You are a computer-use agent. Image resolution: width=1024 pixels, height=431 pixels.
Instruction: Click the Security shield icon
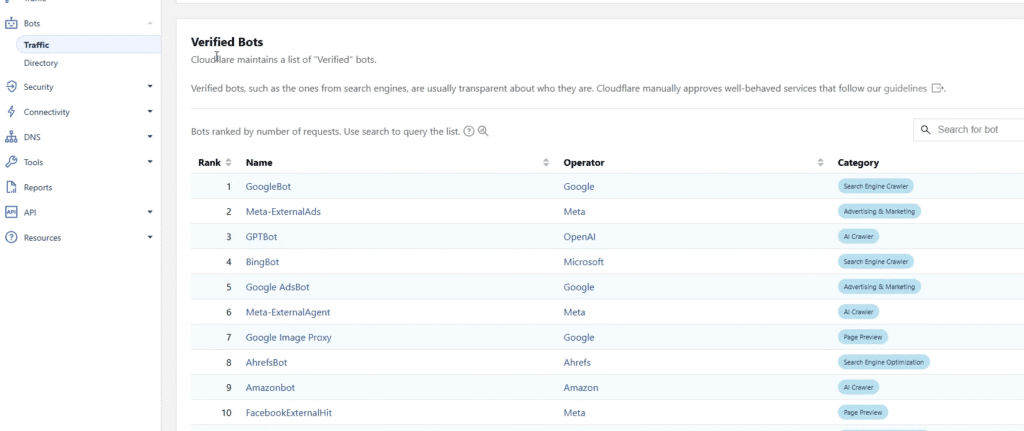click(11, 87)
